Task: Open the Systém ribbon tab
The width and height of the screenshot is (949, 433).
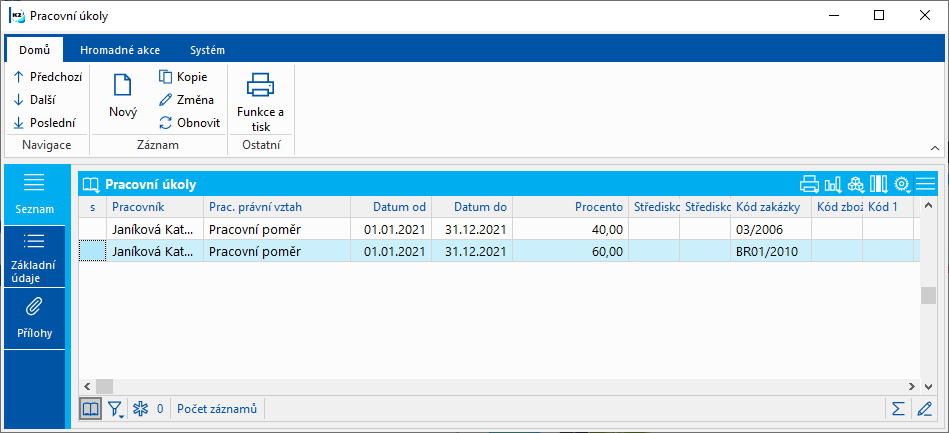Action: 207,50
